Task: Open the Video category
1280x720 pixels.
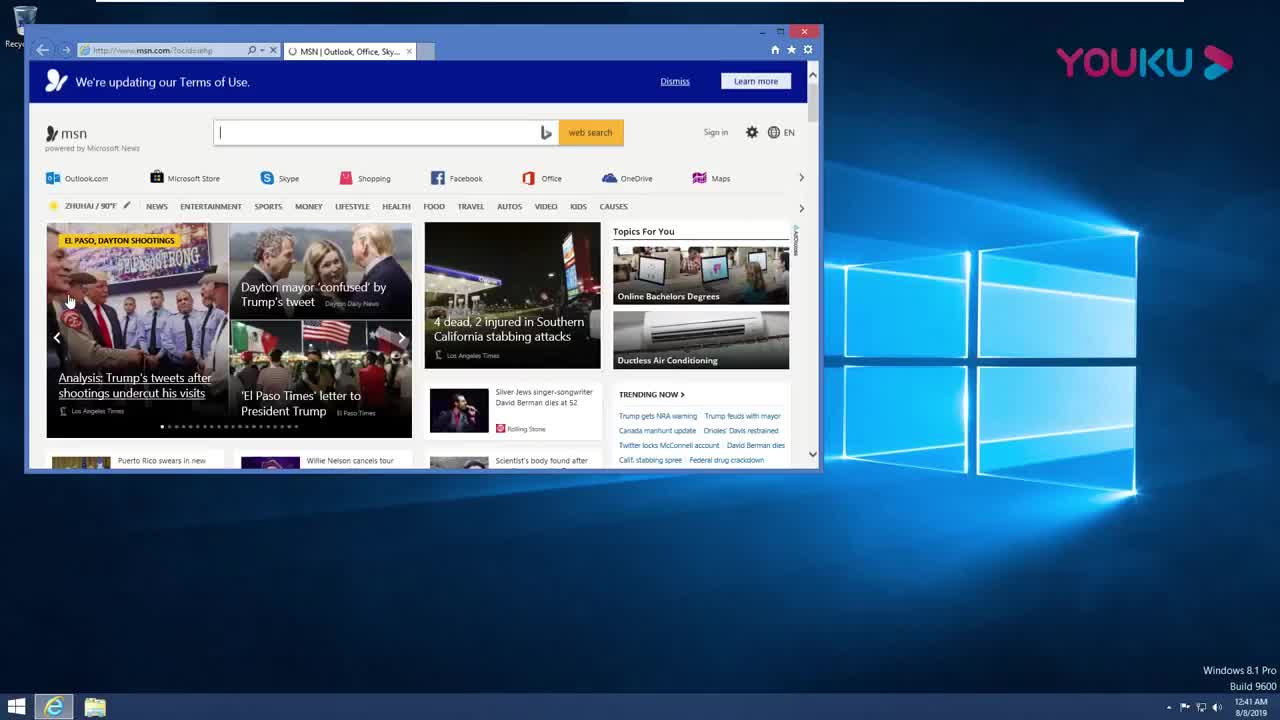Action: click(546, 207)
